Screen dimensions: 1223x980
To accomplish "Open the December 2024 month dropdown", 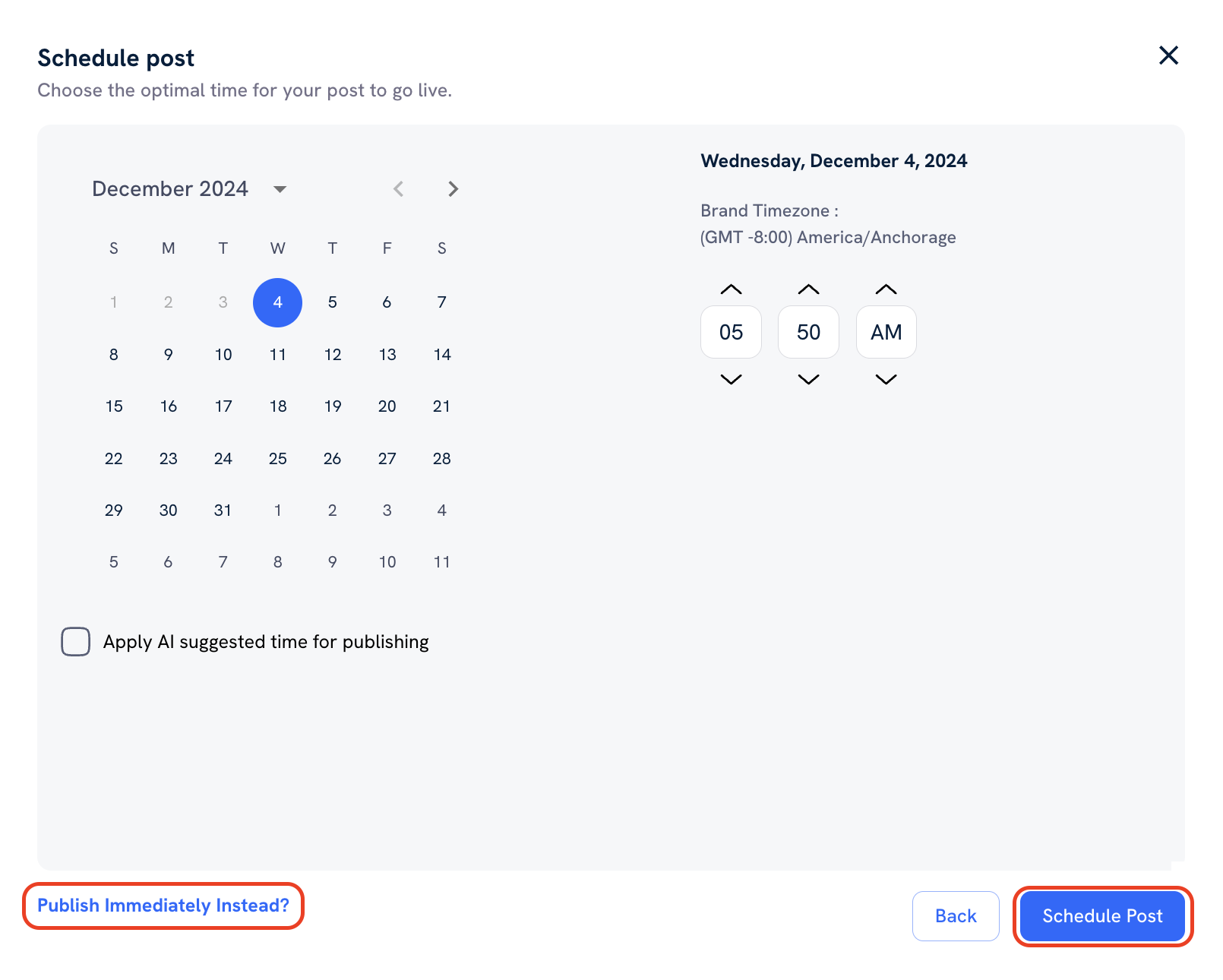I will 280,189.
